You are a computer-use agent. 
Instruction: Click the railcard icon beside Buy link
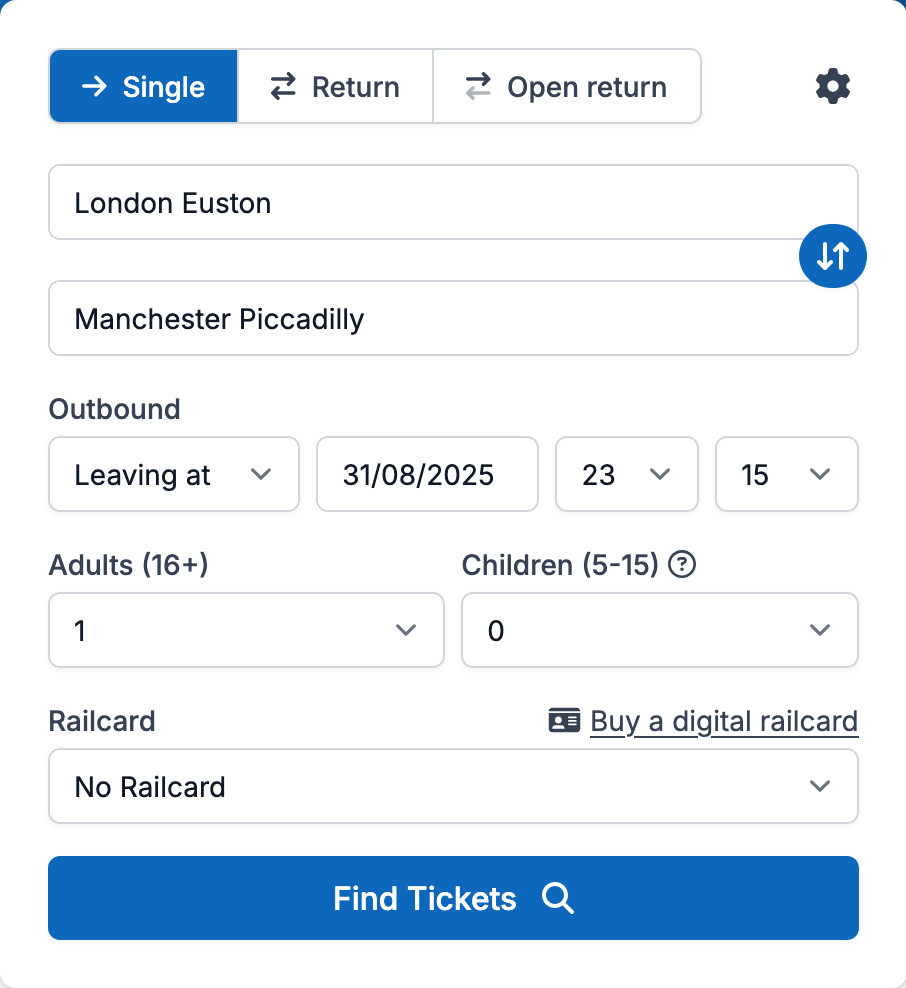point(565,721)
